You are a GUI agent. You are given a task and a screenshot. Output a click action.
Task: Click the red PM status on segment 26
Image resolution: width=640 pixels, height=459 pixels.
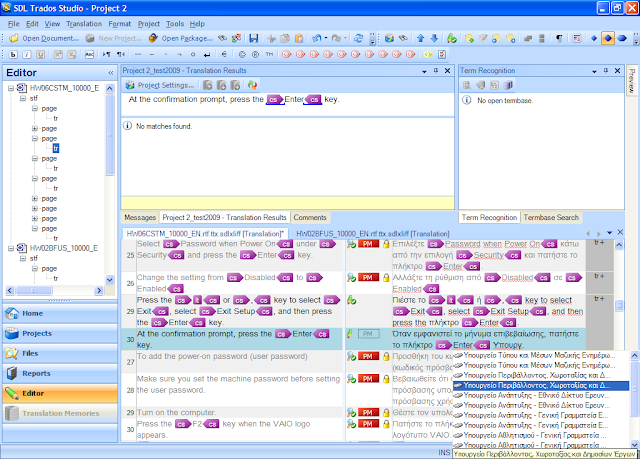tap(368, 277)
